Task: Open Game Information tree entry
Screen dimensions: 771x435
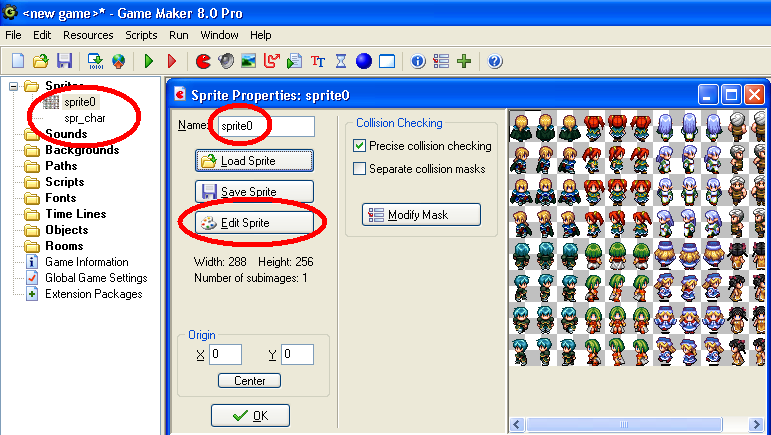Action: coord(87,262)
